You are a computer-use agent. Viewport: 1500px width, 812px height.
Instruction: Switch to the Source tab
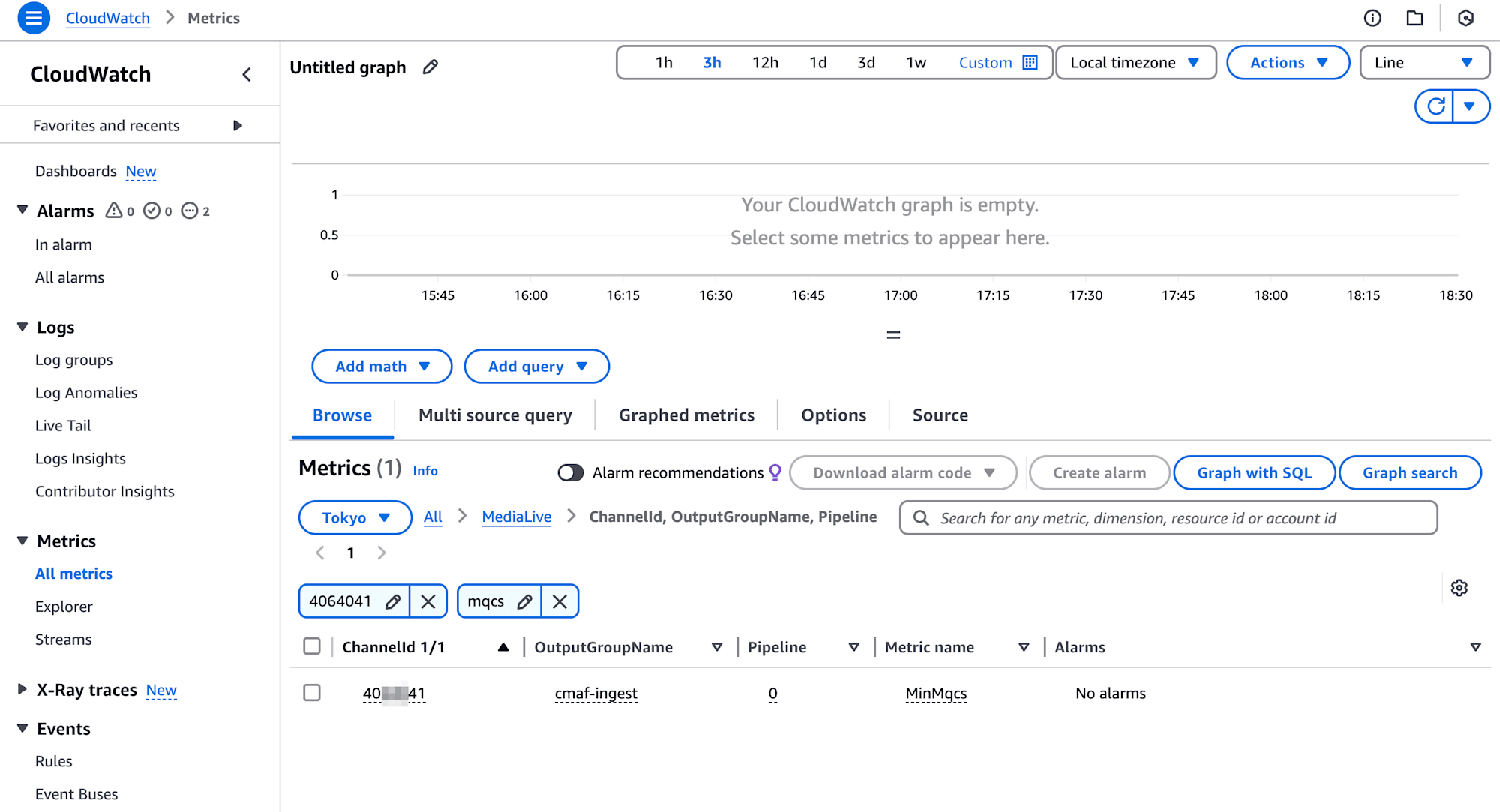(940, 415)
